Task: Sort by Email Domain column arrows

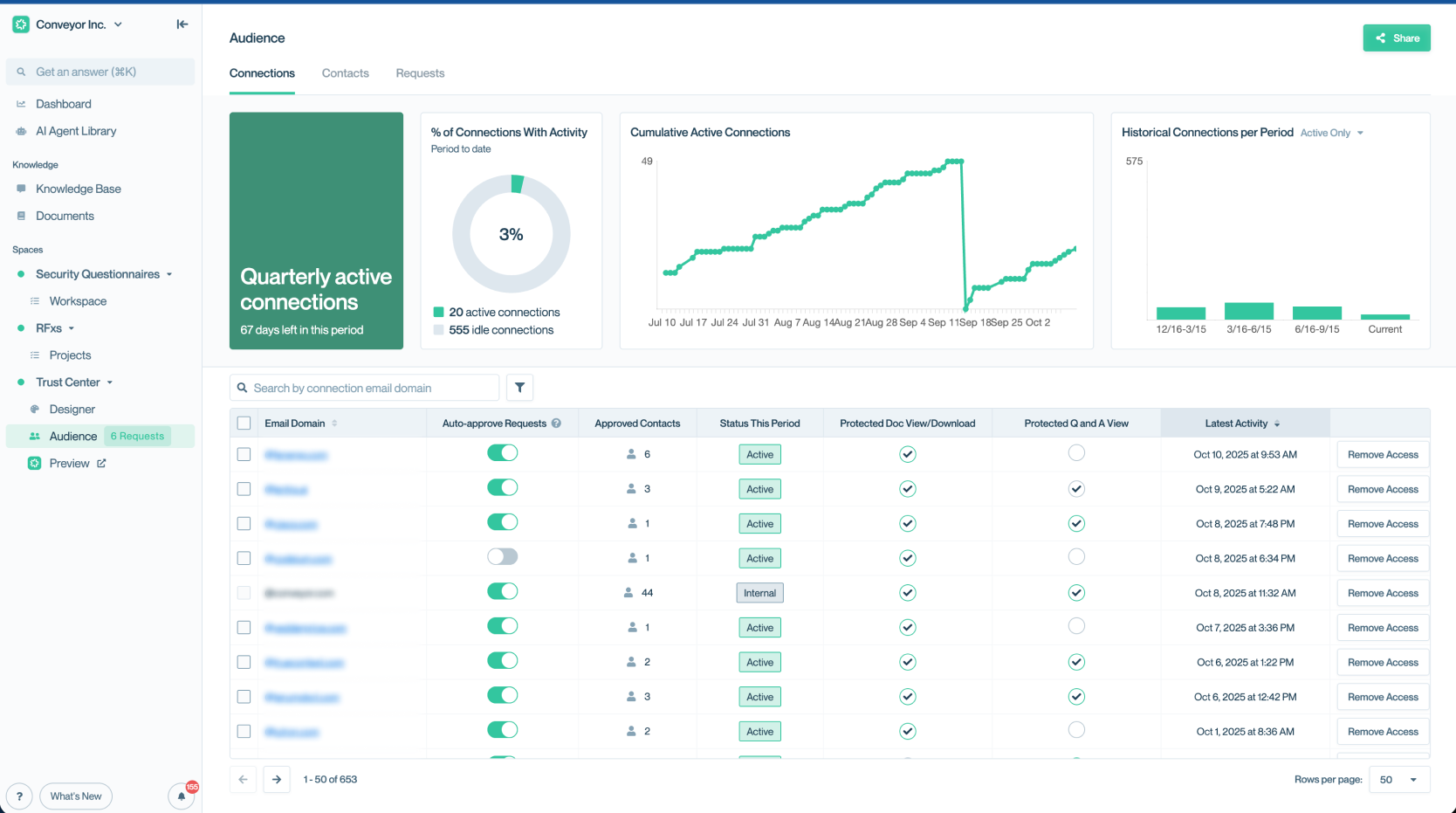Action: 334,424
